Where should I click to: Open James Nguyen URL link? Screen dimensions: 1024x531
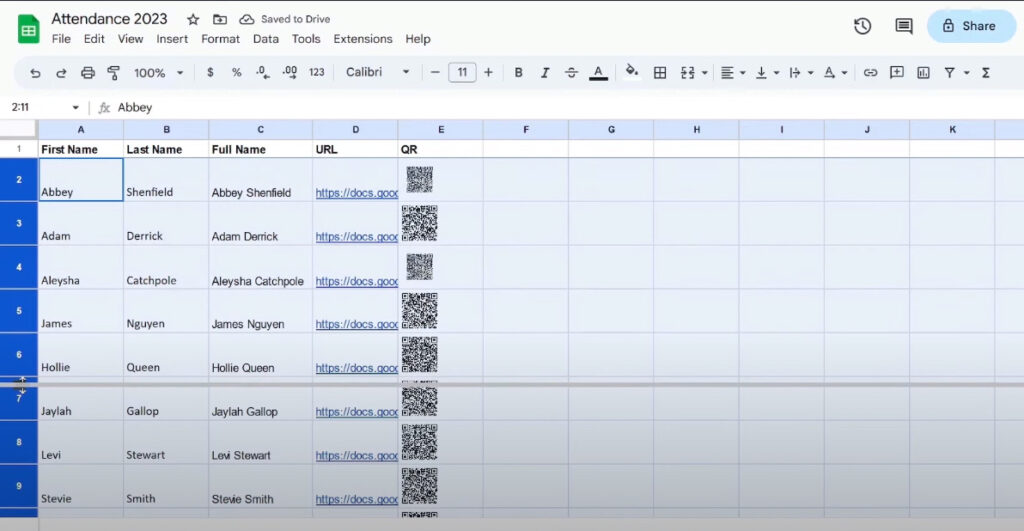tap(357, 324)
